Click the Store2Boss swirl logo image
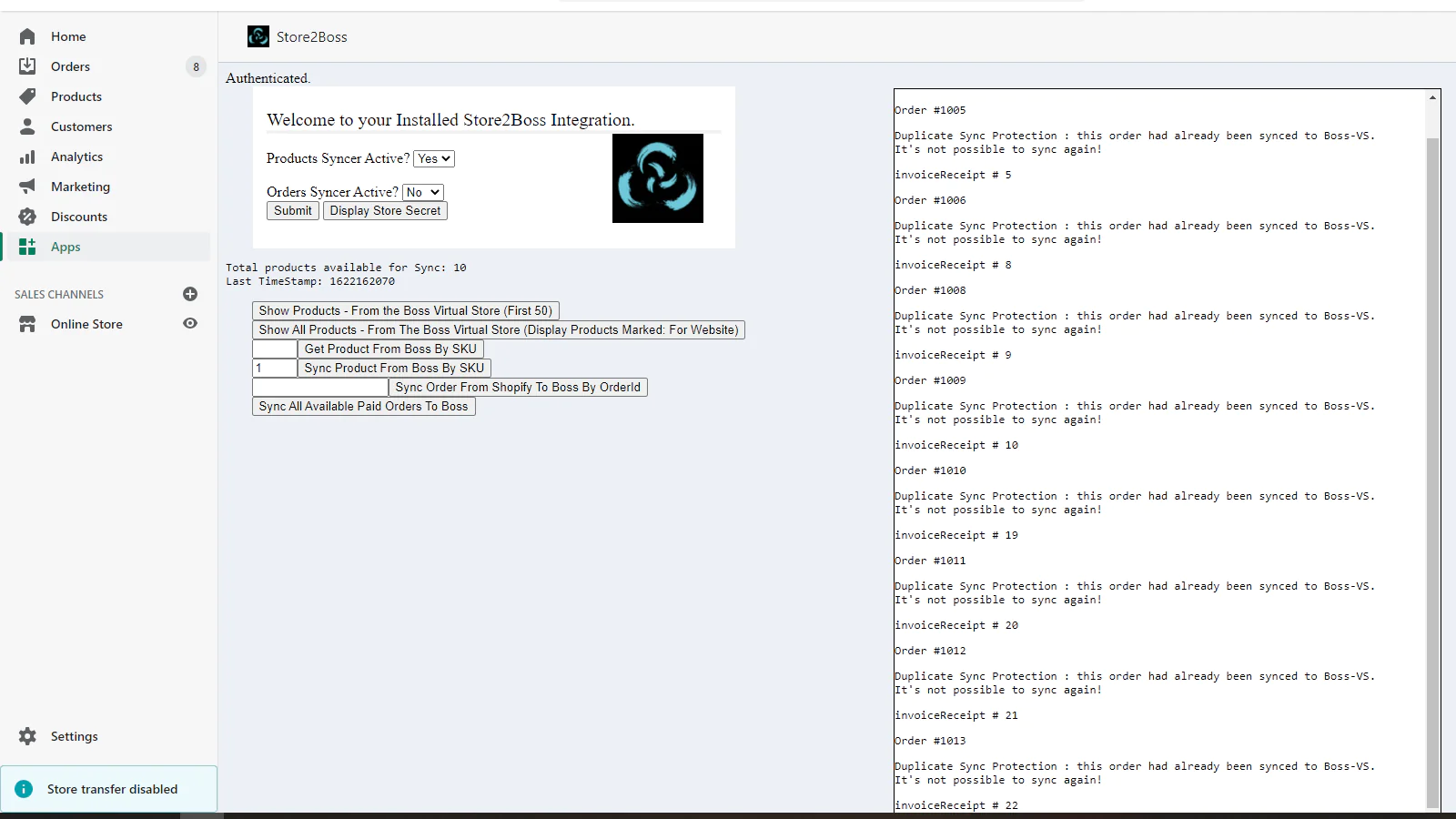 pos(658,178)
